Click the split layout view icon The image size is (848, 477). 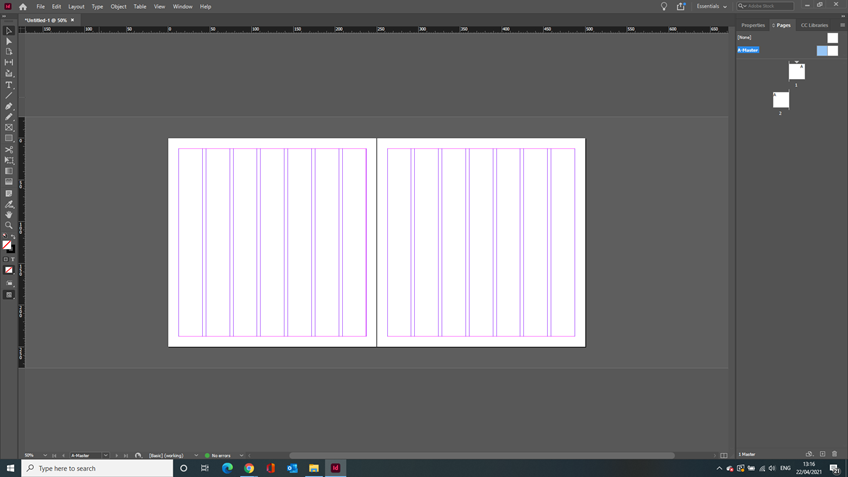724,455
